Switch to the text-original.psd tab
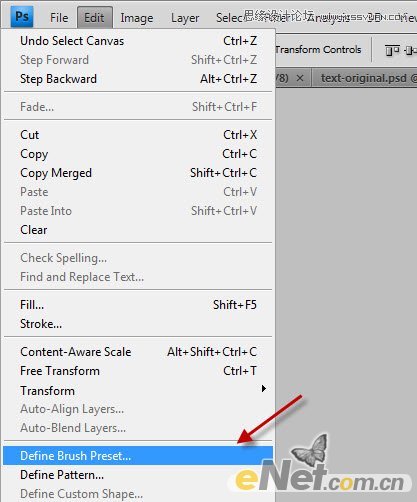The width and height of the screenshot is (417, 502). (x=364, y=78)
